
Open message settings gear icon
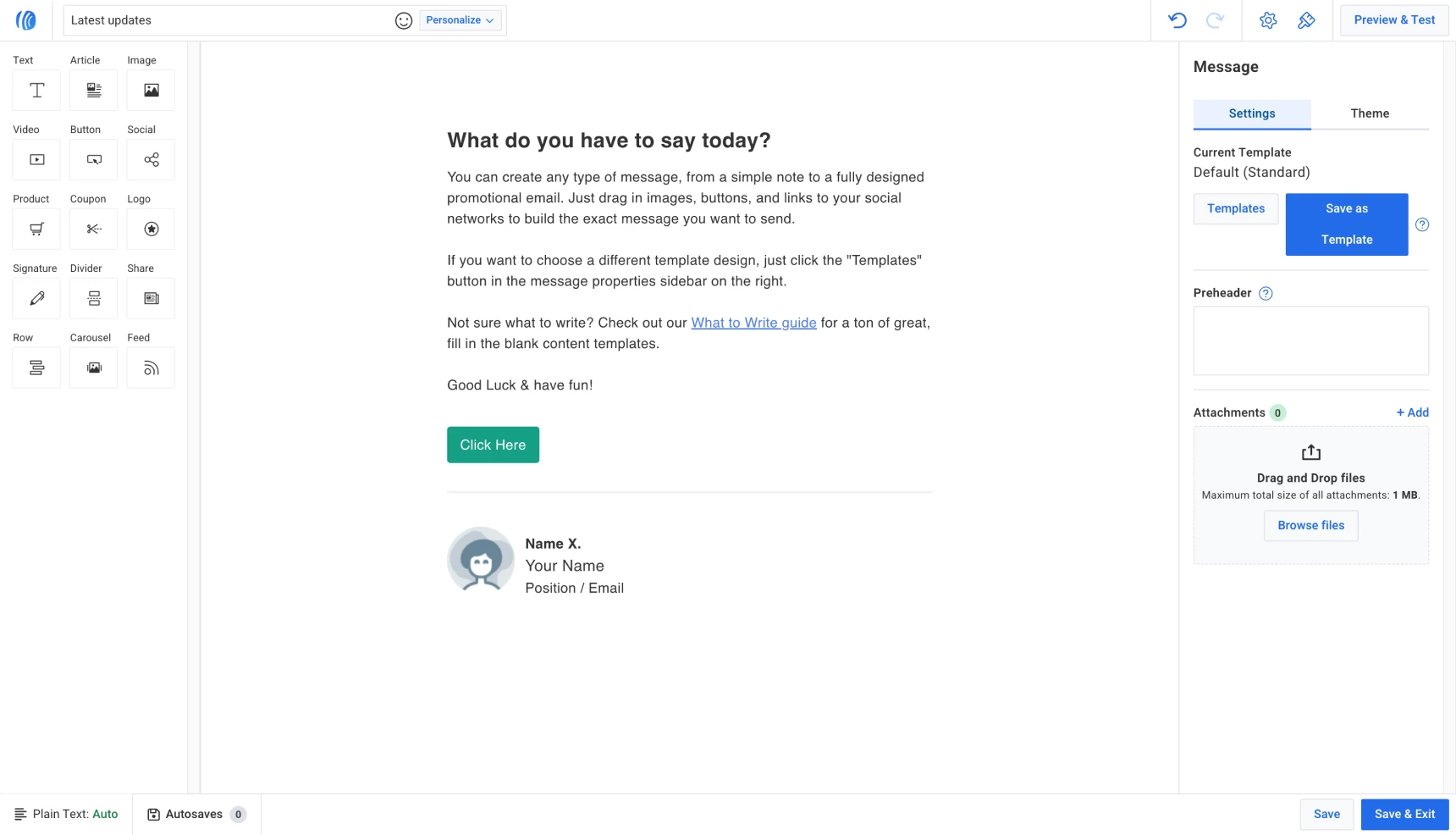[x=1267, y=20]
